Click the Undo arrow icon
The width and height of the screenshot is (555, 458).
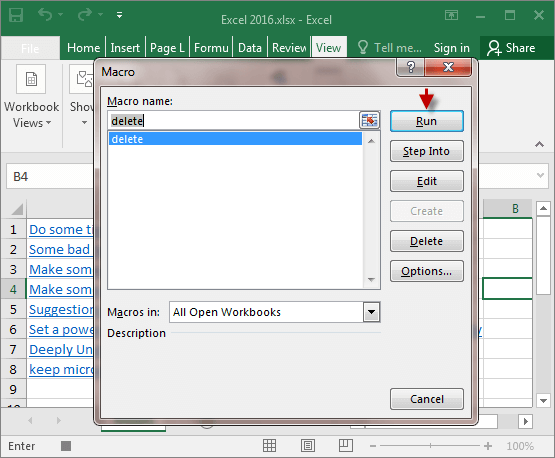(45, 15)
